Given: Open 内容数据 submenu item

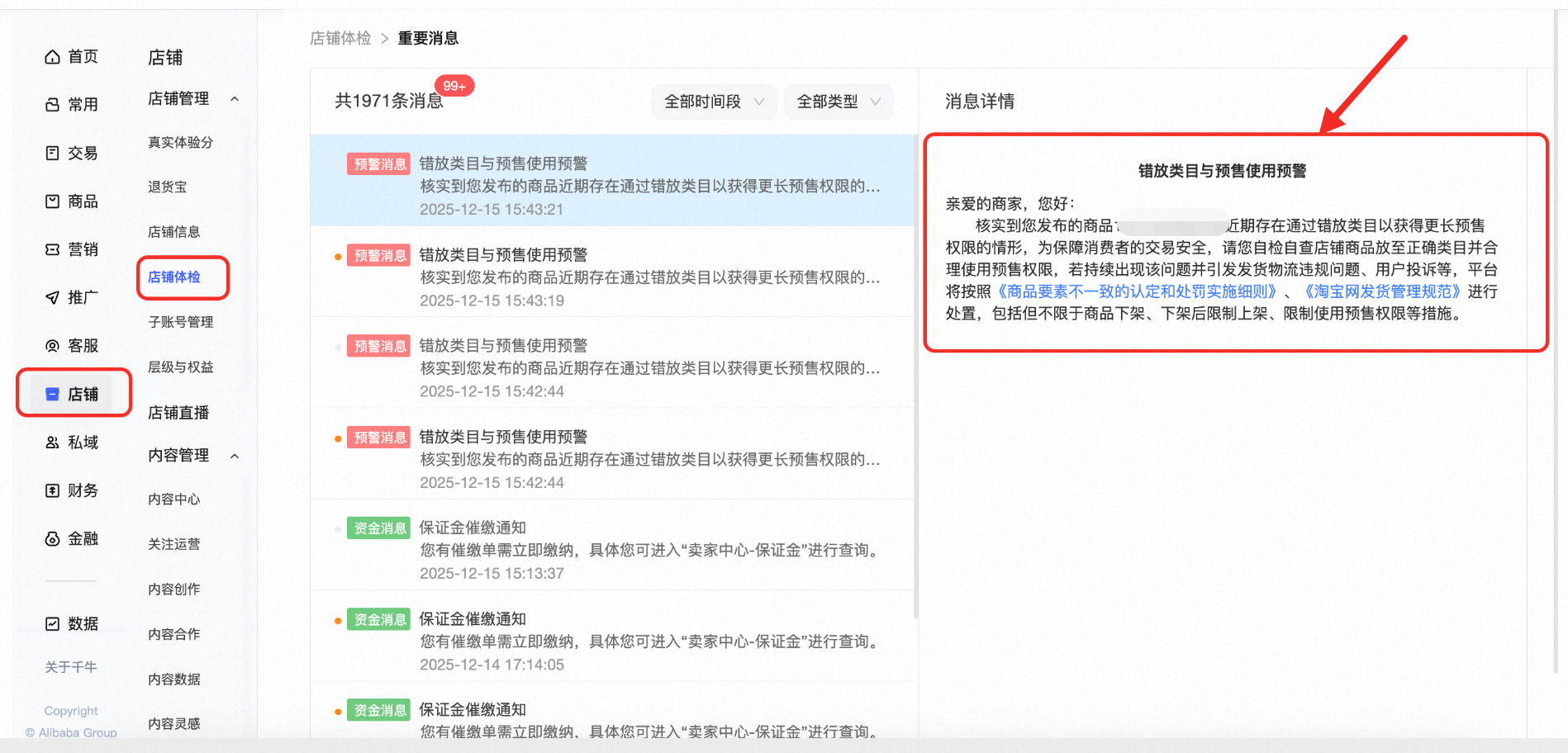Looking at the screenshot, I should click(x=173, y=679).
